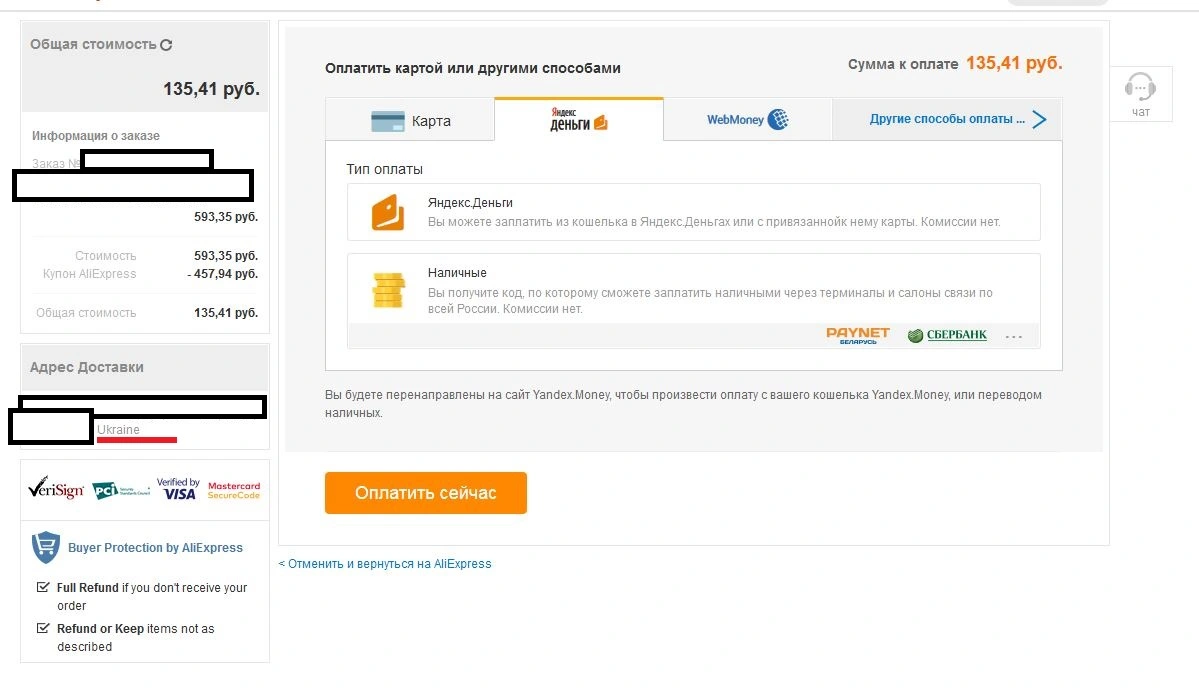
Task: Expand other payment methods with the chevron arrow
Action: [x=1039, y=119]
